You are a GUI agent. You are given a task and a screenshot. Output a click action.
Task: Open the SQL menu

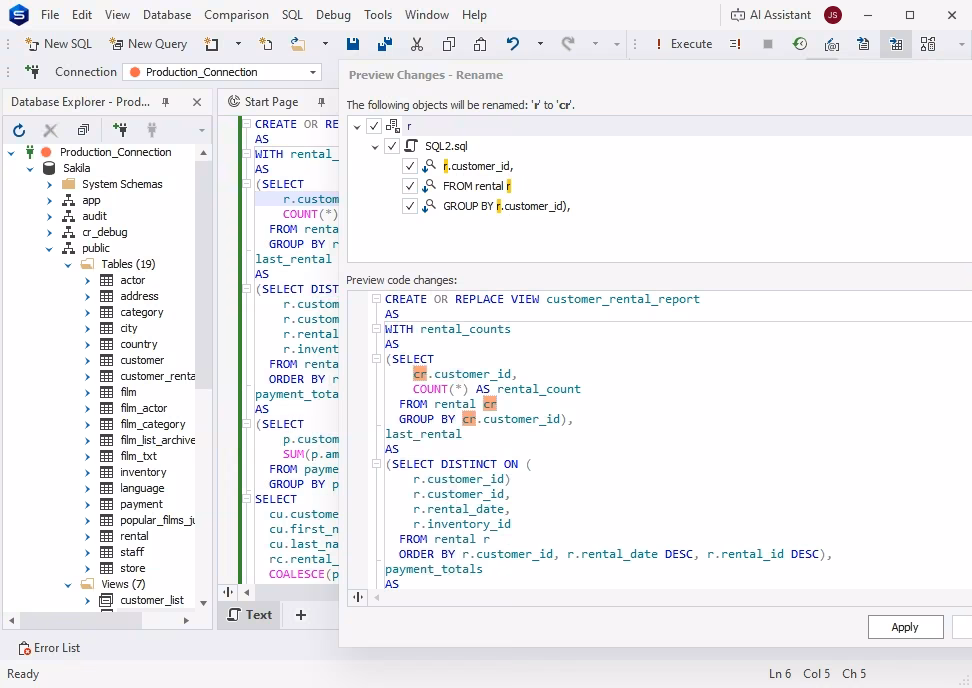(292, 15)
